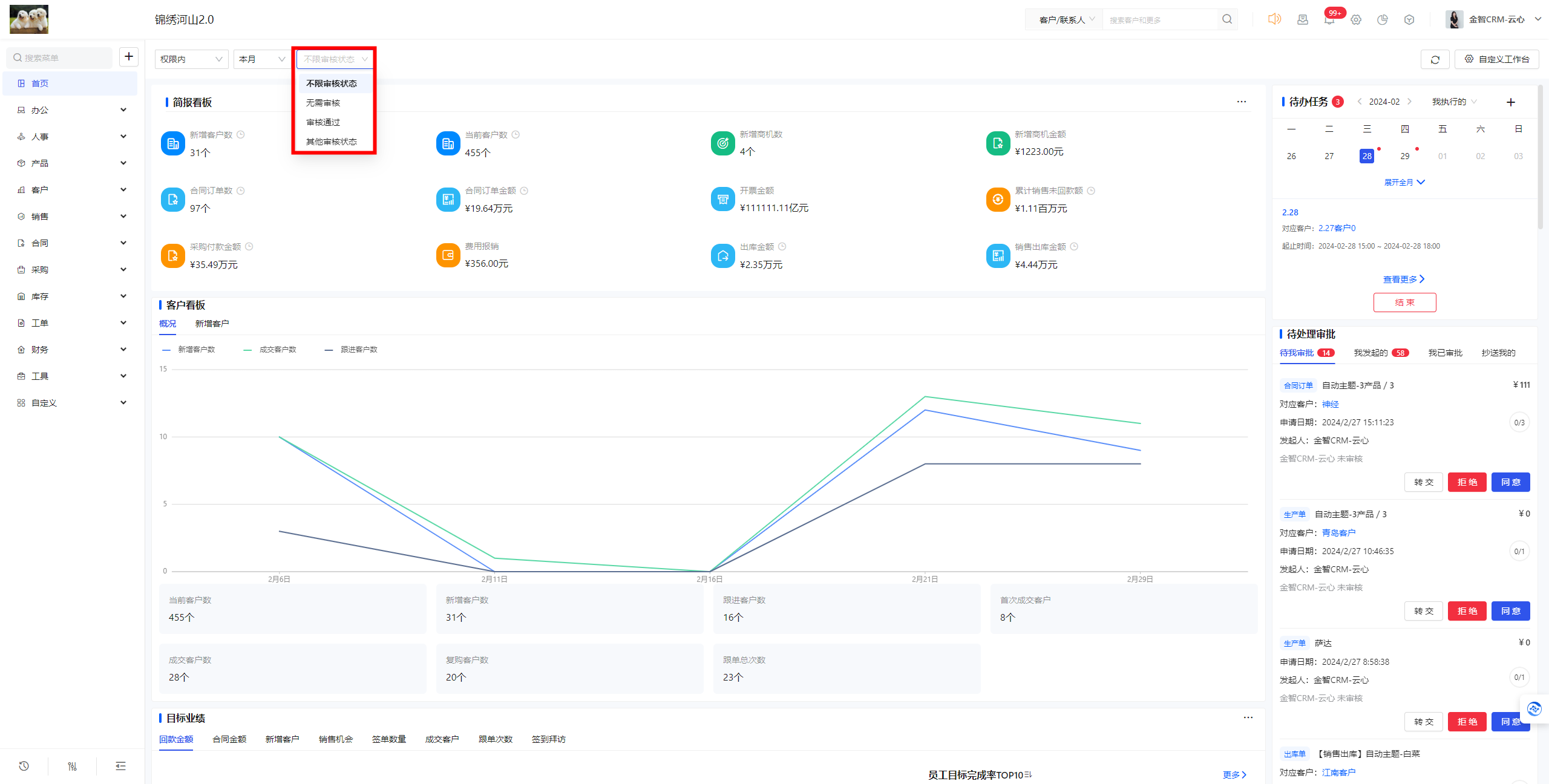Click the refresh icon button
This screenshot has height=784, width=1549.
(x=1435, y=59)
